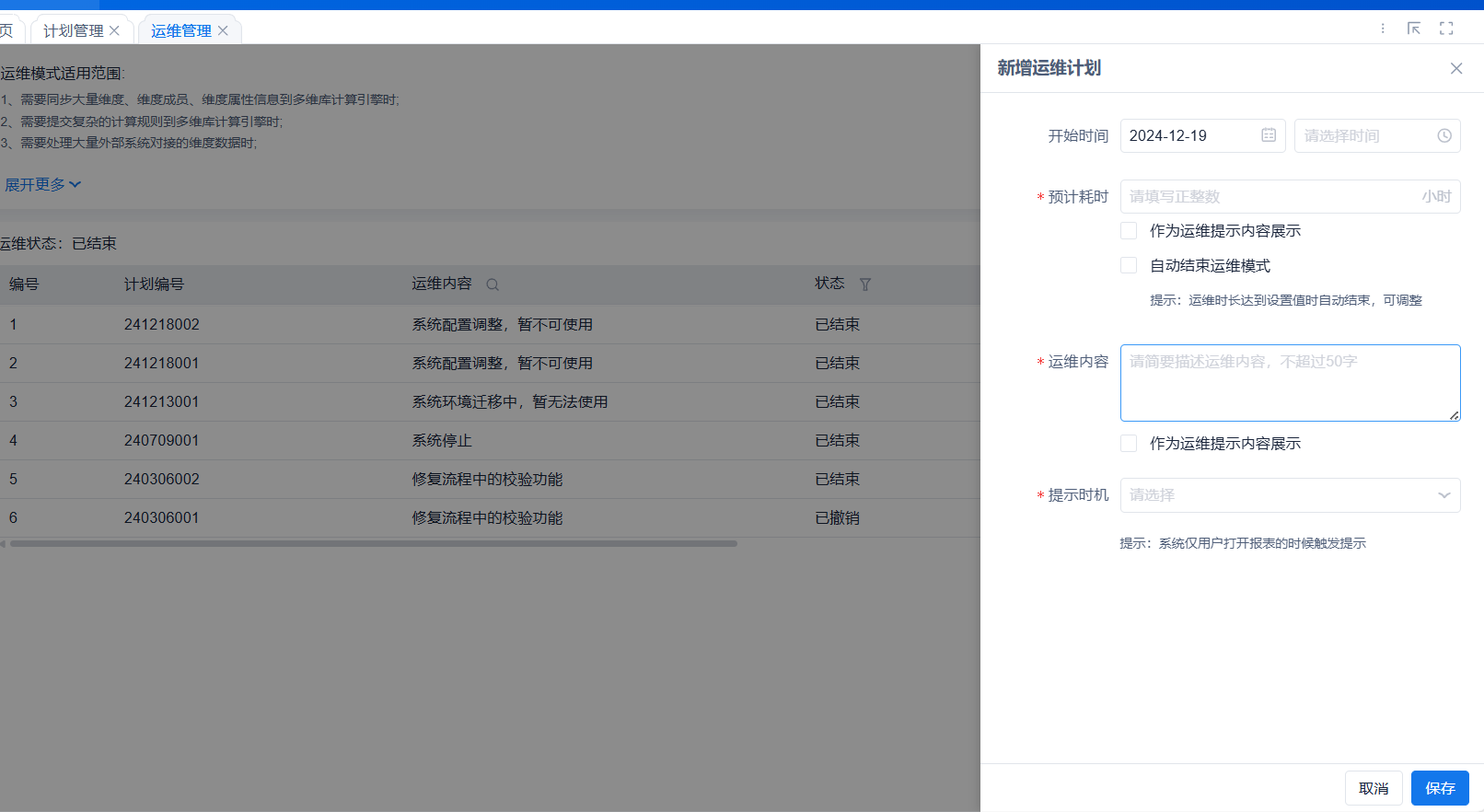Click the clock icon in time picker
The height and width of the screenshot is (812, 1484).
coord(1443,135)
